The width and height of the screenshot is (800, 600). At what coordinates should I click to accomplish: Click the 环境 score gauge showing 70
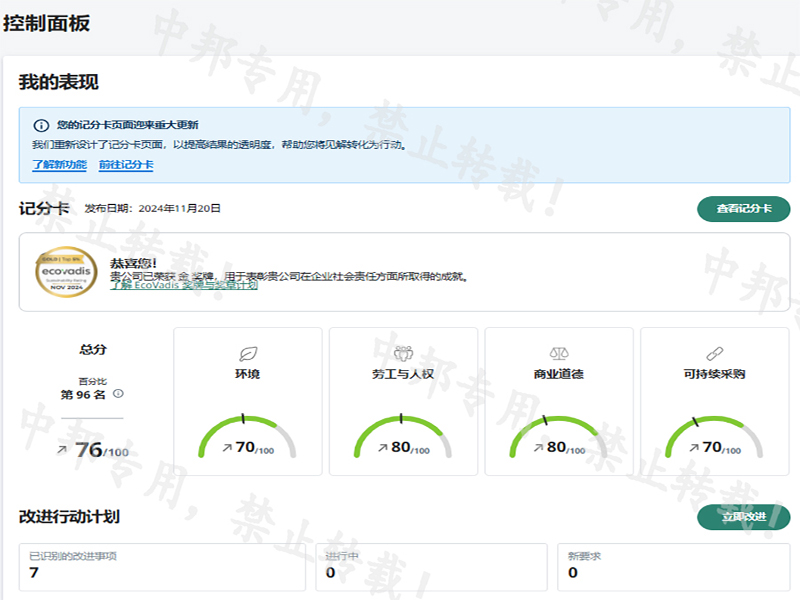[248, 438]
